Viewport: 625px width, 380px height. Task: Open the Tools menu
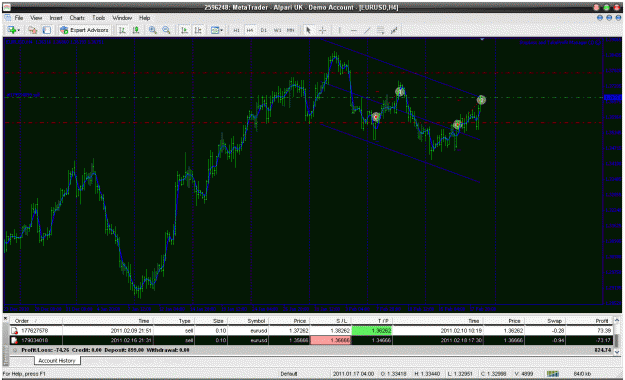pos(98,18)
